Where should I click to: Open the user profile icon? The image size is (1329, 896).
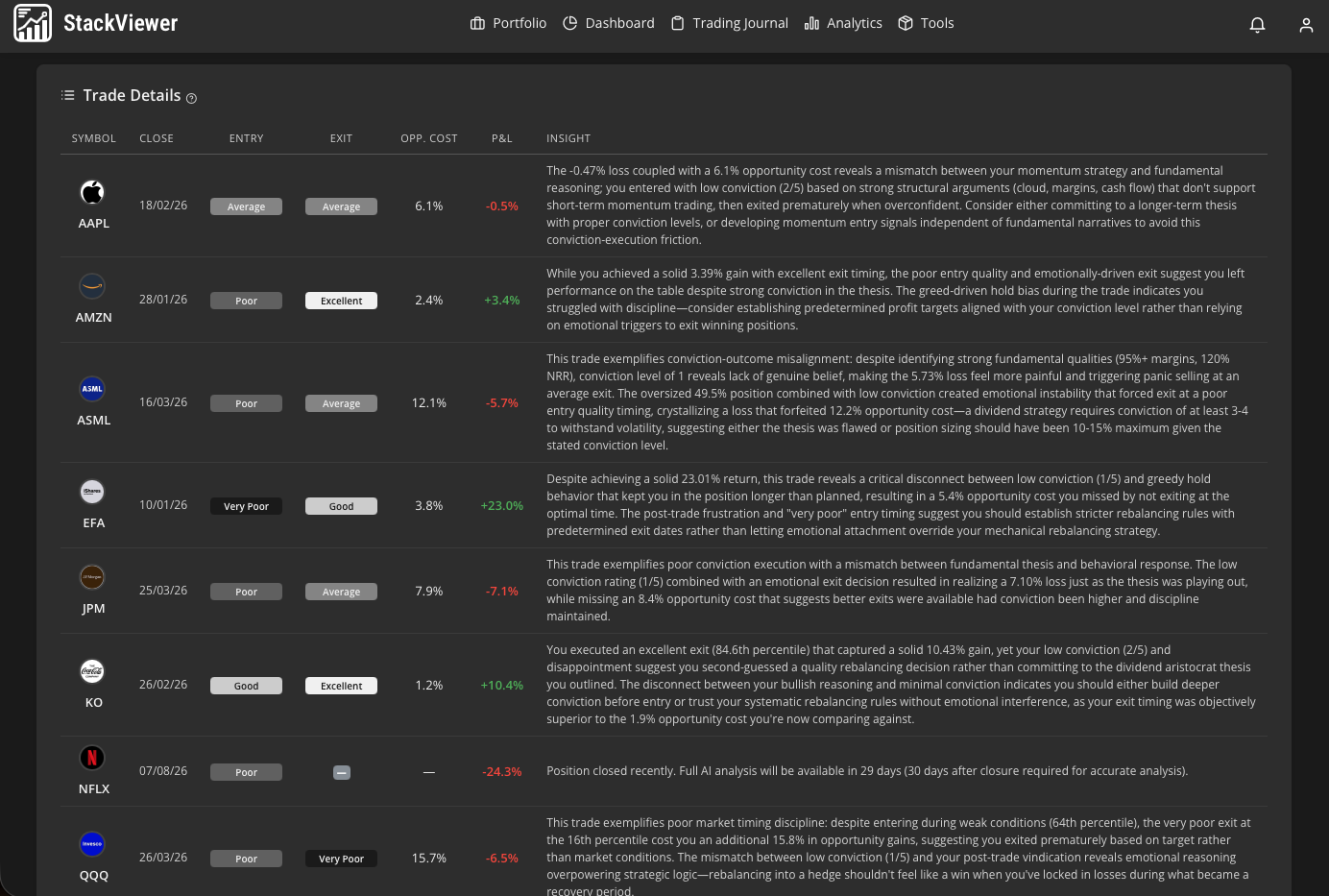(1306, 25)
